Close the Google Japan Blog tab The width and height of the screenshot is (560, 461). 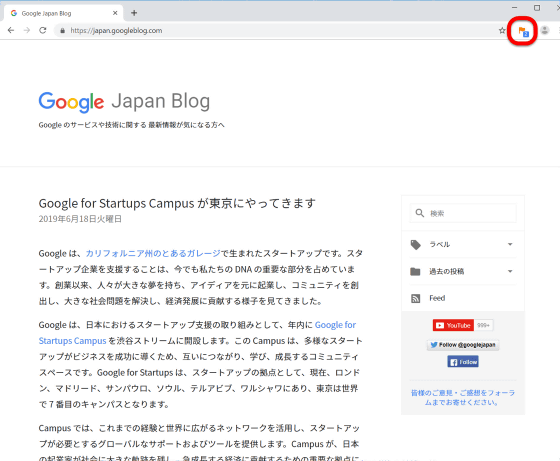115,13
